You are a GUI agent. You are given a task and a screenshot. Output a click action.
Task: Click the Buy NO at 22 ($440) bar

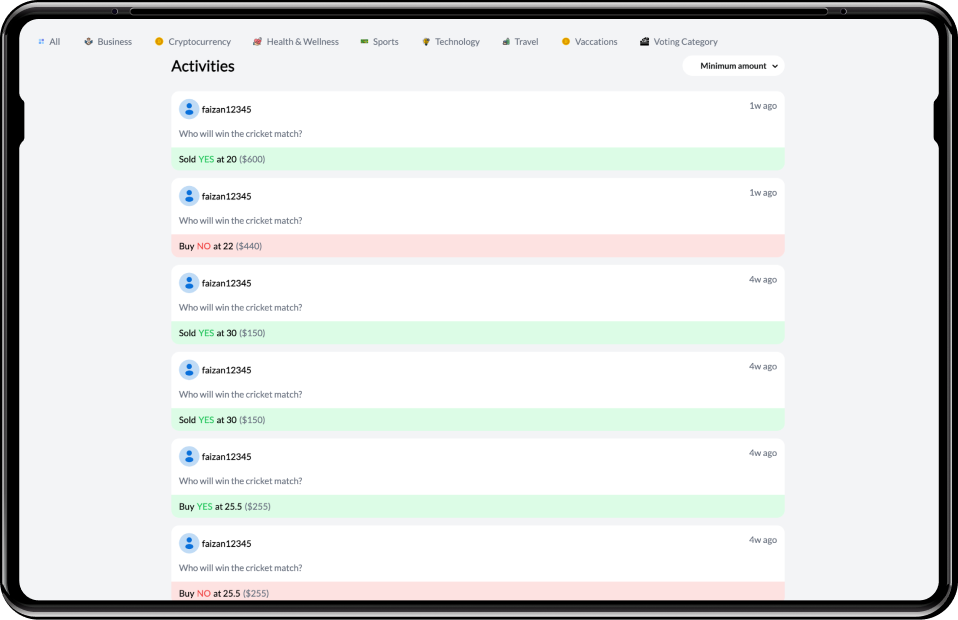477,246
